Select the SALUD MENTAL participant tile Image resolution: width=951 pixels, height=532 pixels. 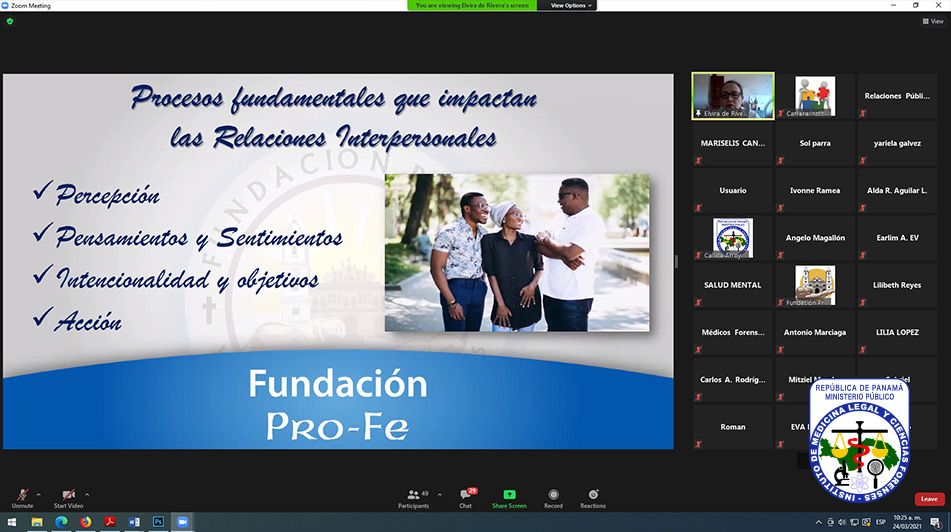[x=733, y=285]
